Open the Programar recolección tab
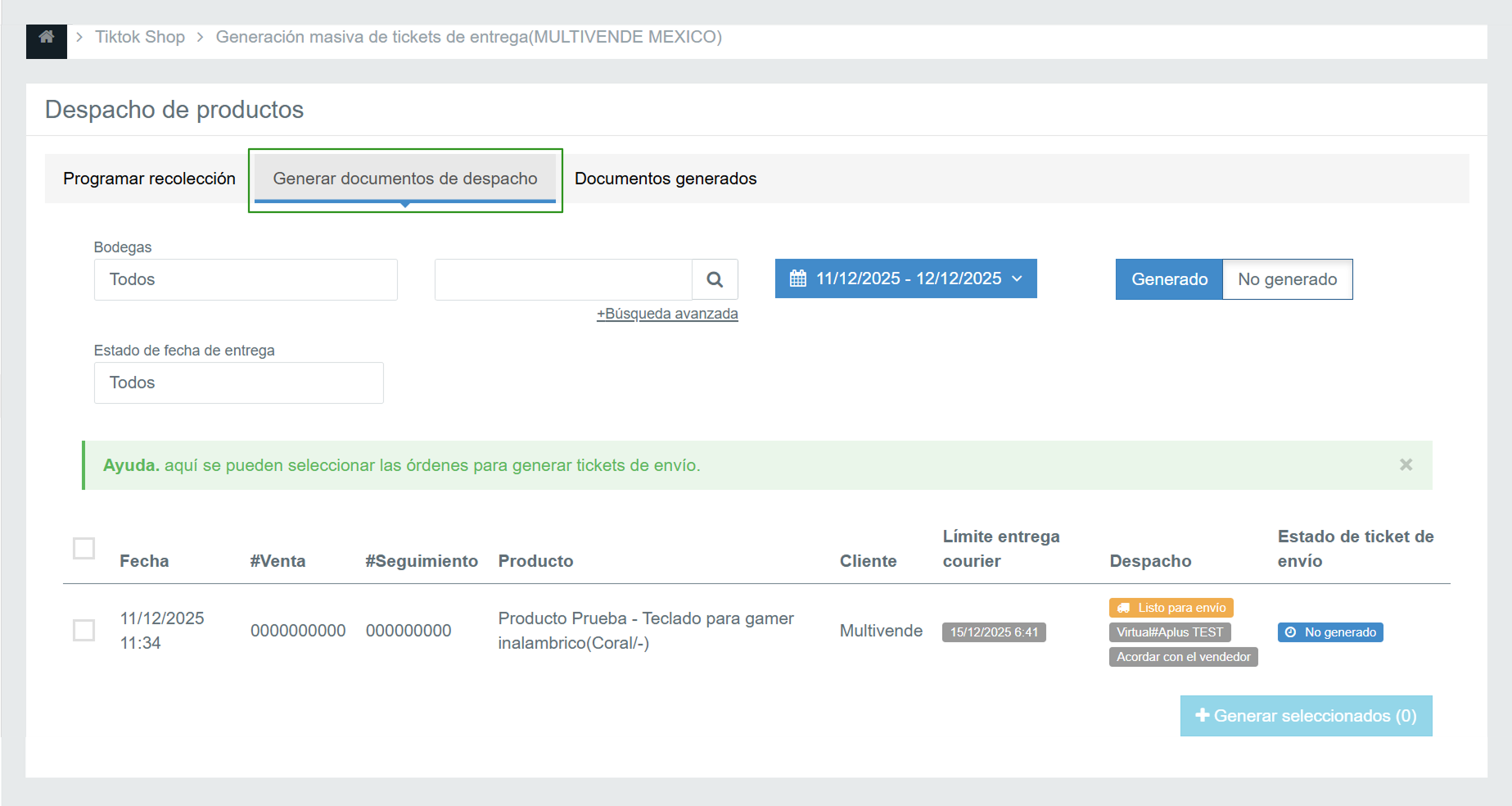The image size is (1512, 806). pyautogui.click(x=149, y=179)
